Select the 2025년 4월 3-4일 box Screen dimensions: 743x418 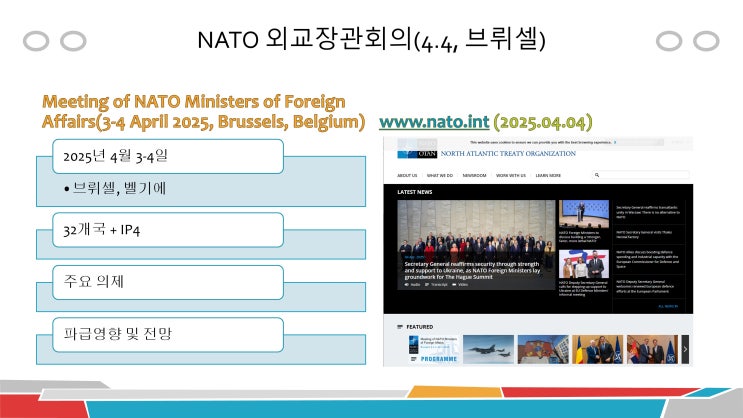tap(168, 156)
